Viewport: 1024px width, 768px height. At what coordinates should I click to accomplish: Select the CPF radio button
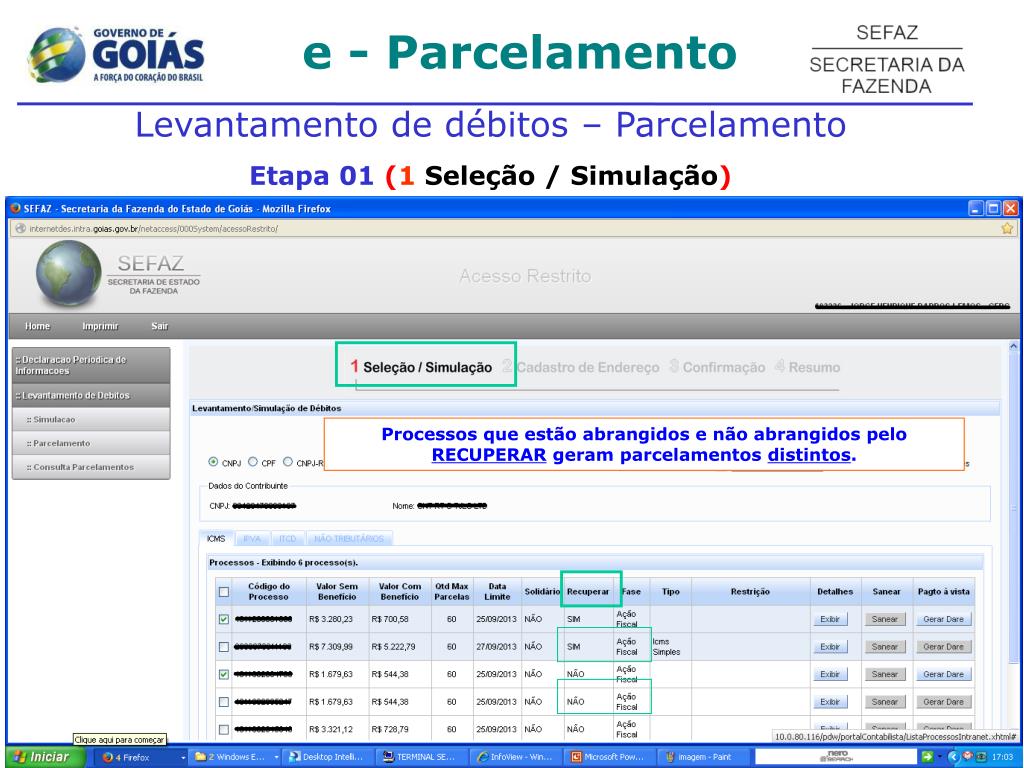point(253,462)
